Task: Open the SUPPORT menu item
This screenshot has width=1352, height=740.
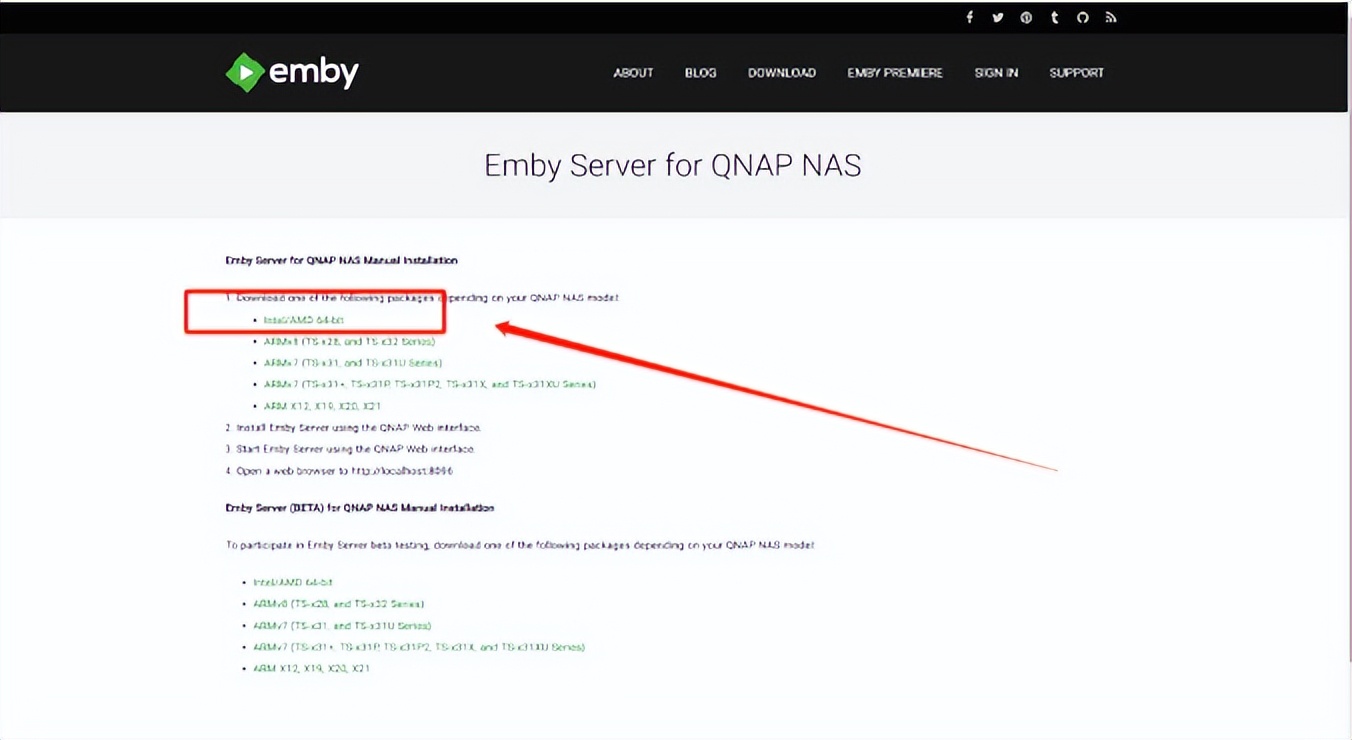Action: [1077, 73]
